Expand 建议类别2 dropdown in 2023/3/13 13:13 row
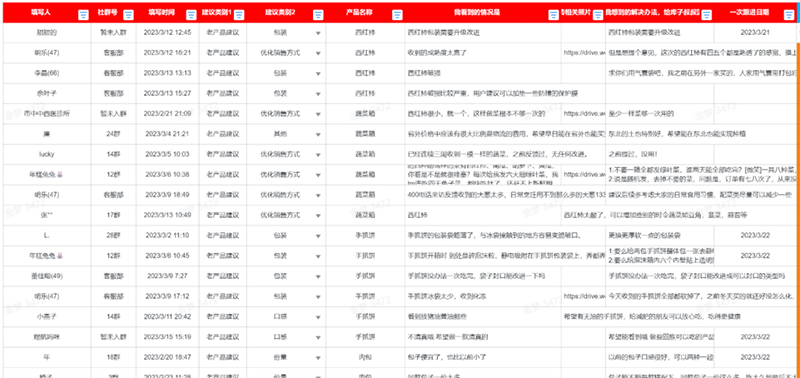The width and height of the screenshot is (800, 378). pyautogui.click(x=318, y=73)
